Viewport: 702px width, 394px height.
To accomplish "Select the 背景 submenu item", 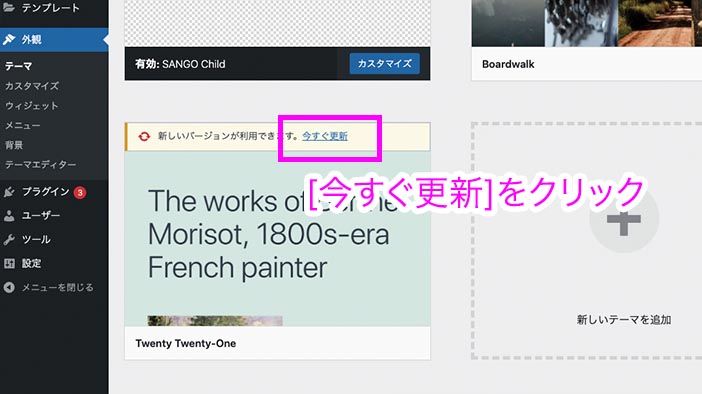I will (14, 145).
